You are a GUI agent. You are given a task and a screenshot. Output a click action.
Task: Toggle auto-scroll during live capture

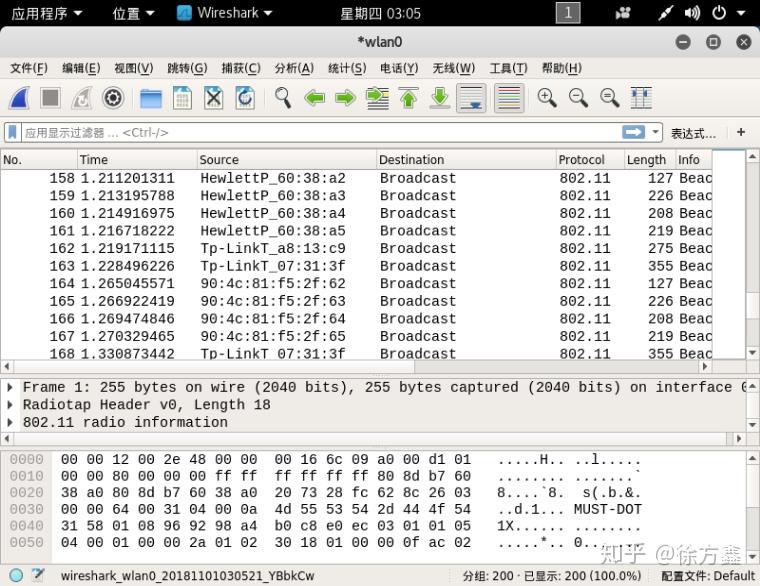click(x=471, y=98)
